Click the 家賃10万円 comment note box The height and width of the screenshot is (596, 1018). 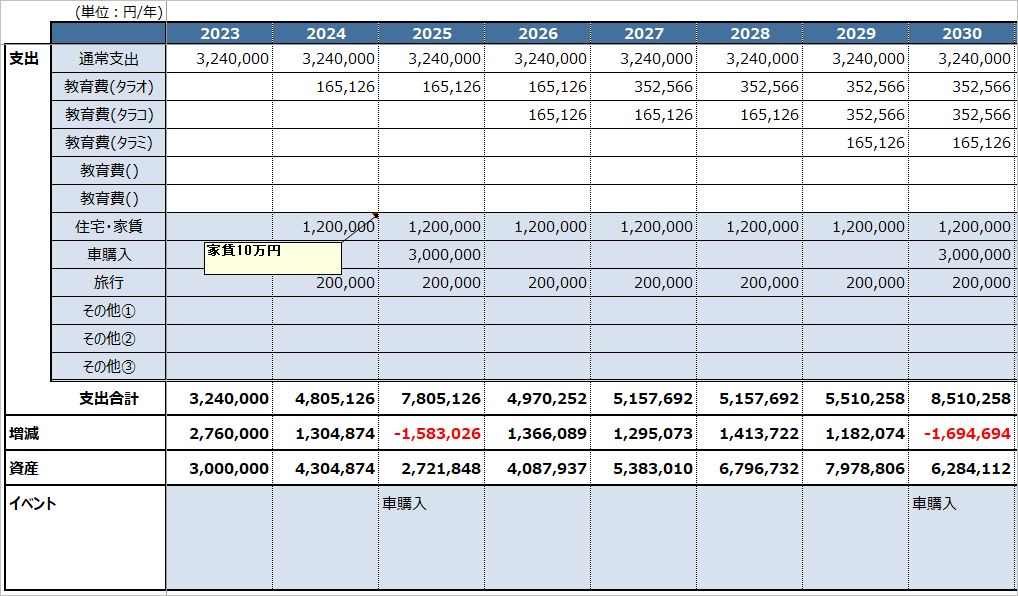coord(273,258)
